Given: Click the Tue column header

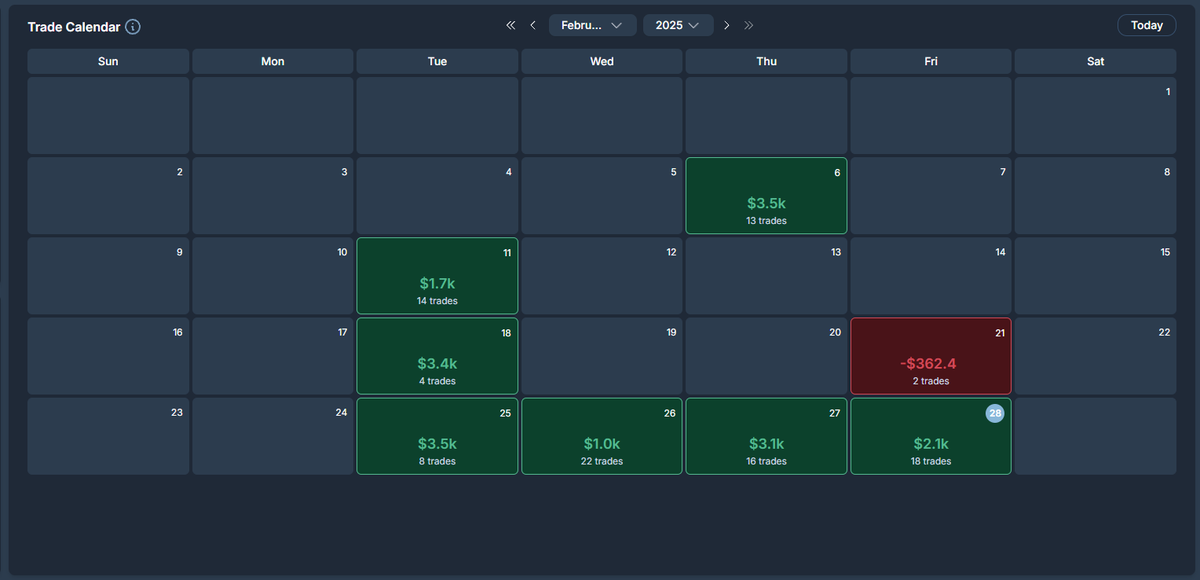Looking at the screenshot, I should [x=437, y=61].
